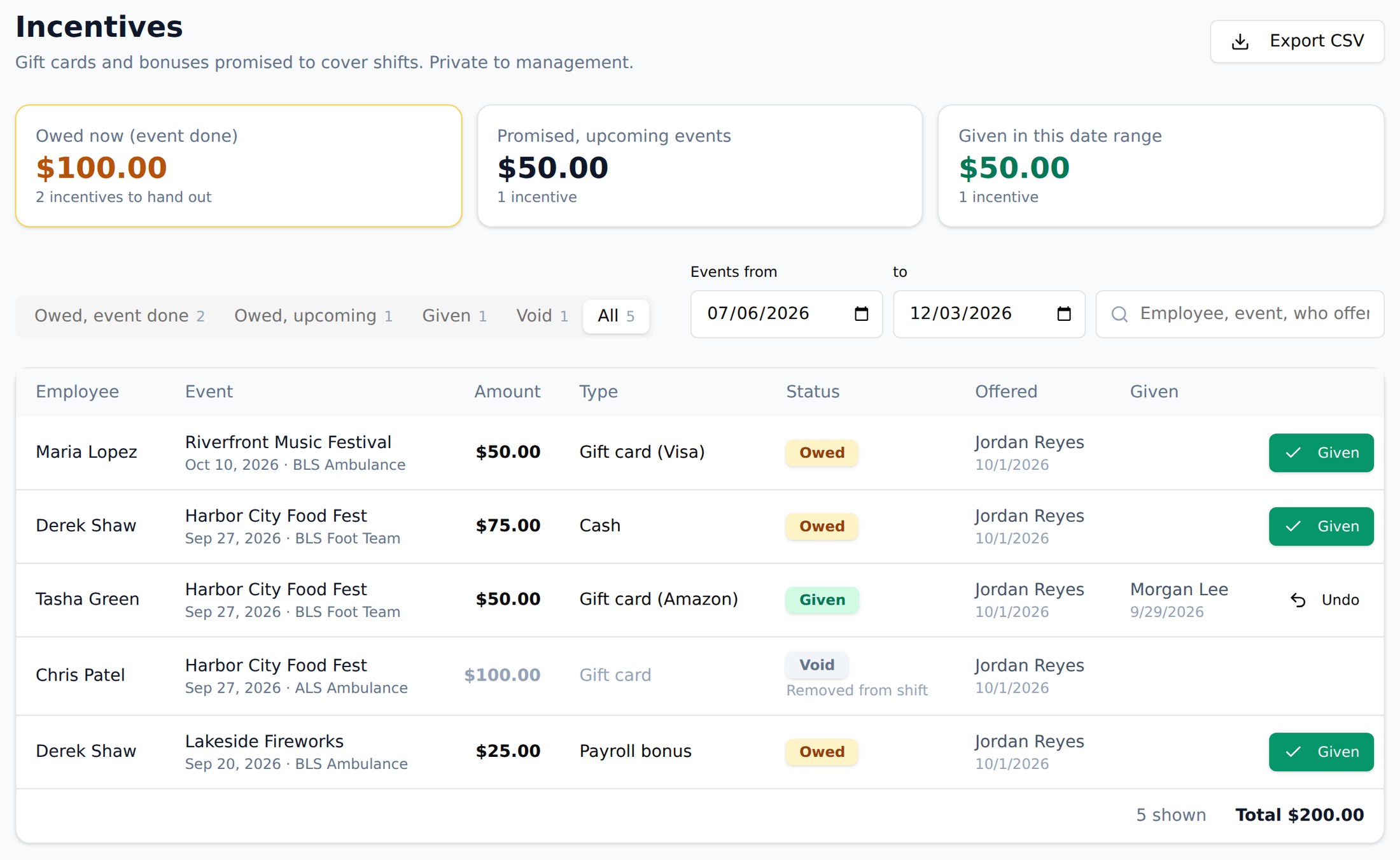Click 'Lakeside Fireworks' event name
Viewport: 1400px width, 860px height.
point(264,741)
